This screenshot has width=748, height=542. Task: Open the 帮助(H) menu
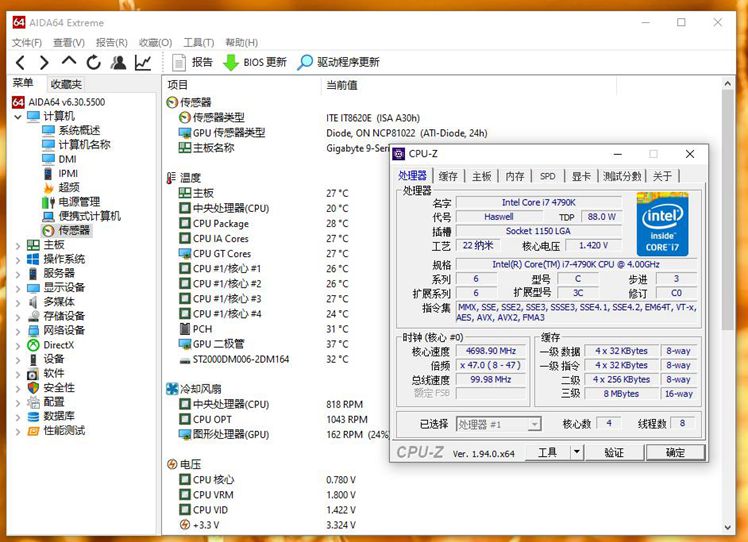tap(242, 42)
